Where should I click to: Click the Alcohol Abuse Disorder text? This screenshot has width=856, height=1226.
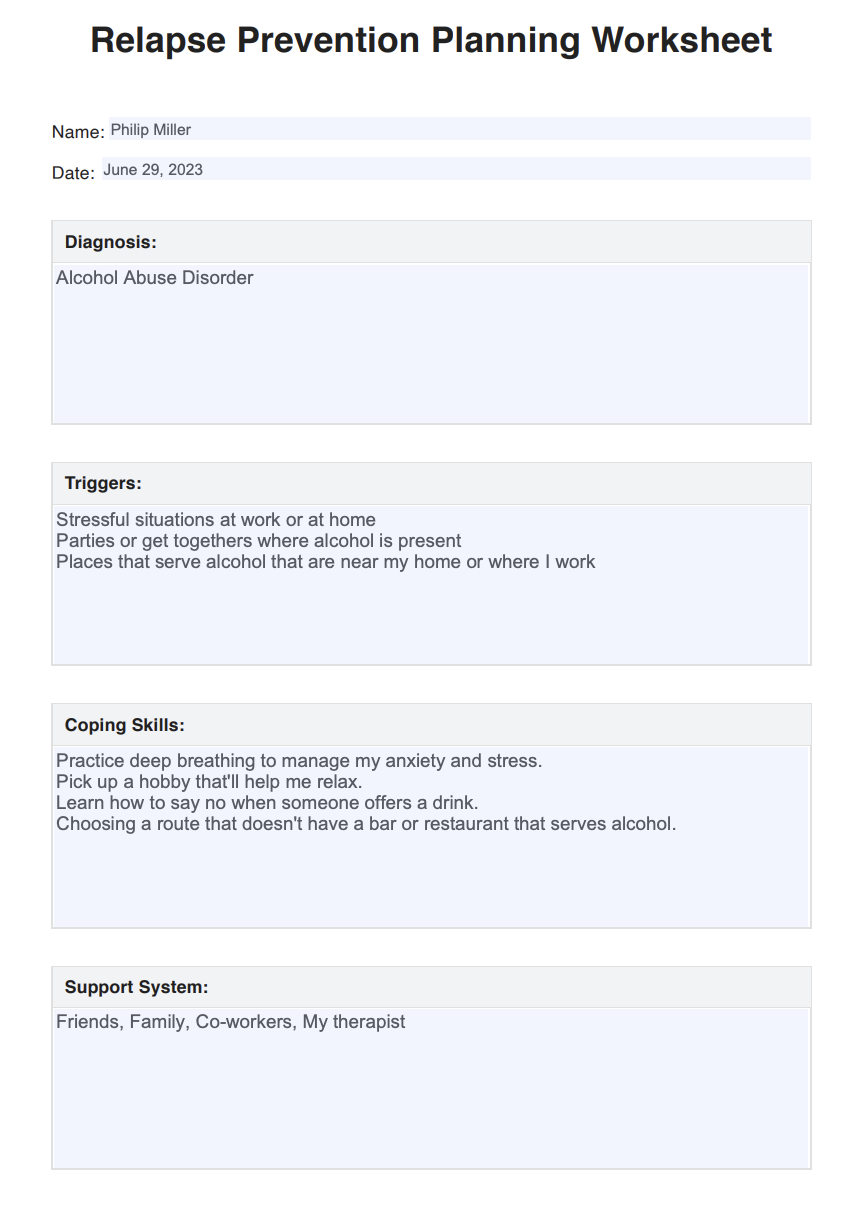pyautogui.click(x=155, y=278)
